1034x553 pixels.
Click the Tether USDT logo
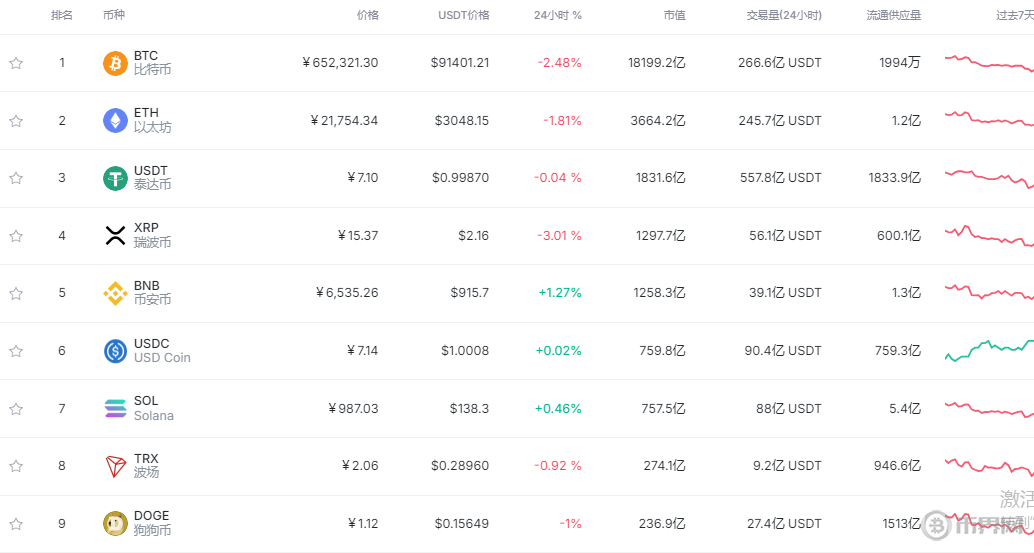coord(115,178)
